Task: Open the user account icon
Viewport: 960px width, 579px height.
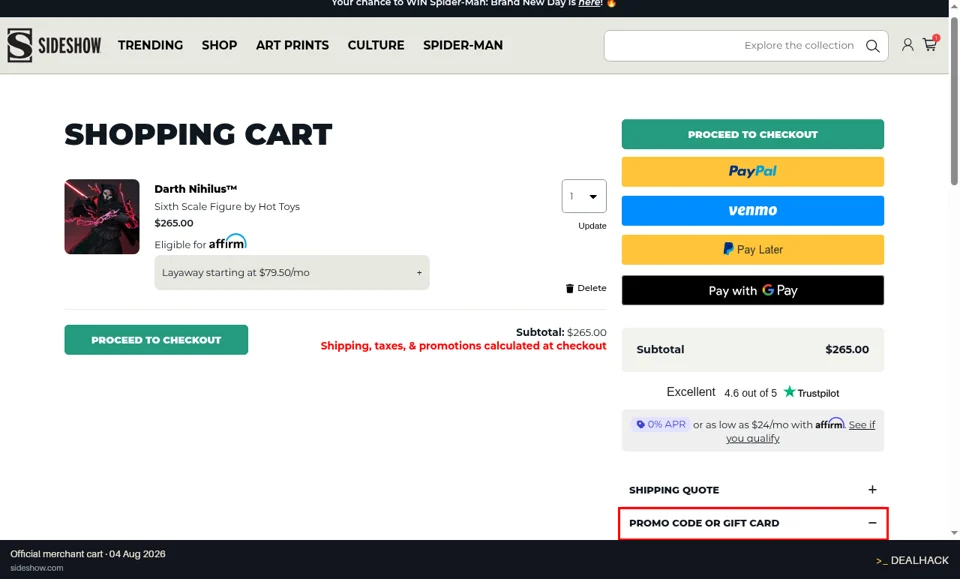Action: 907,45
